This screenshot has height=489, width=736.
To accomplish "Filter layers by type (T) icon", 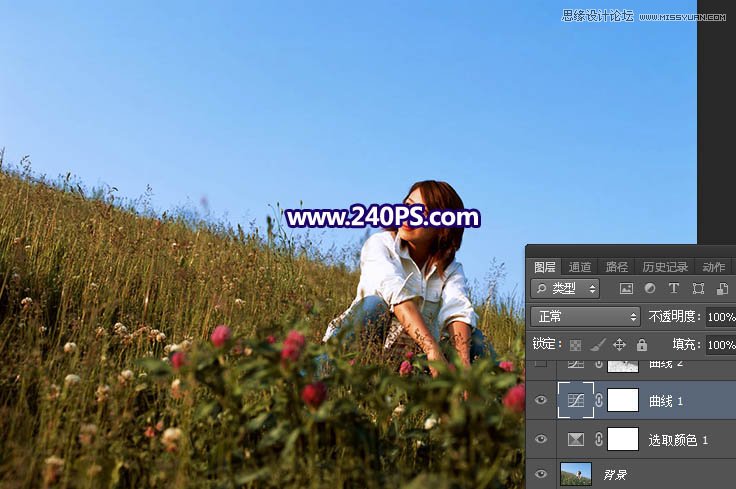I will click(674, 289).
